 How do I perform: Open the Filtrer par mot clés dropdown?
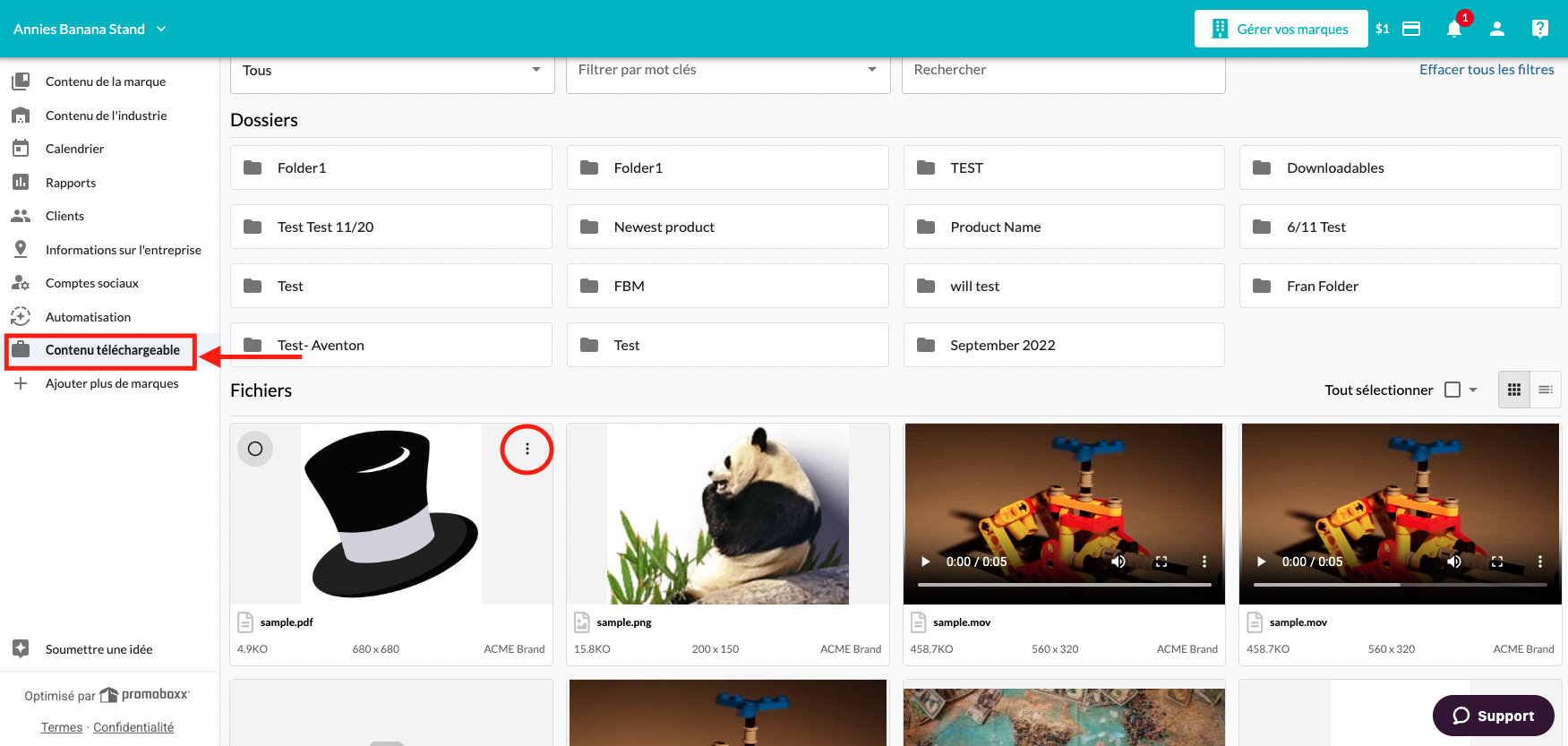pyautogui.click(x=728, y=71)
